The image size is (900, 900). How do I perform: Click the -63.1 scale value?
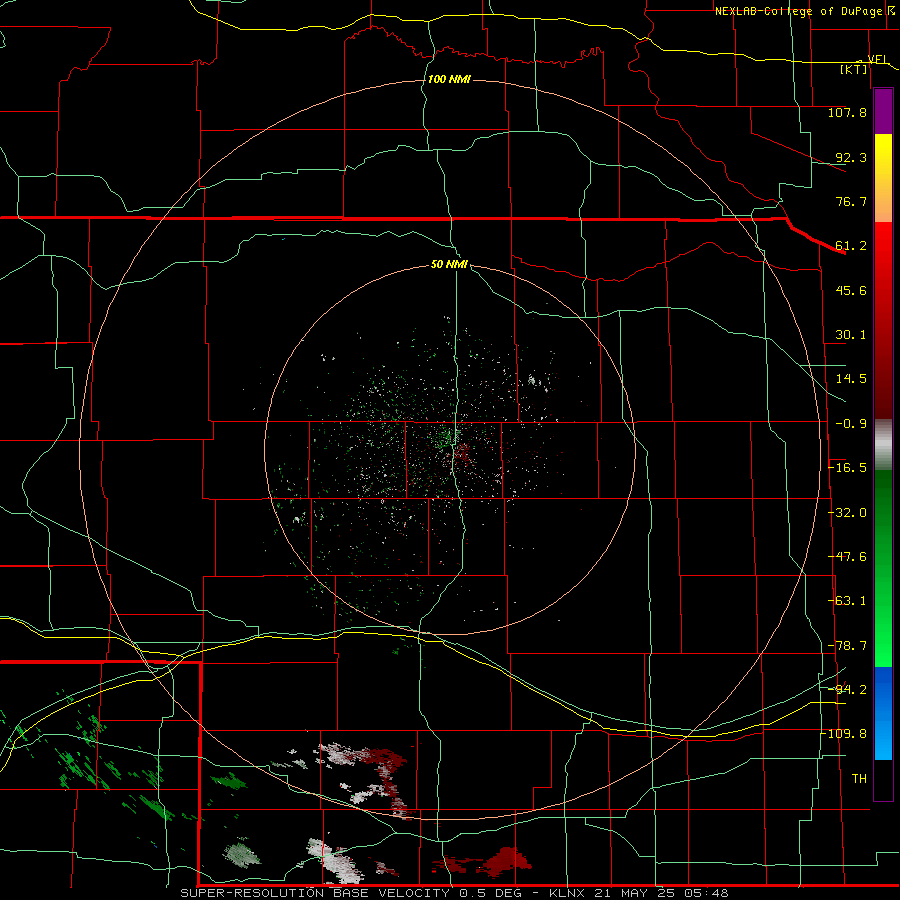click(847, 601)
